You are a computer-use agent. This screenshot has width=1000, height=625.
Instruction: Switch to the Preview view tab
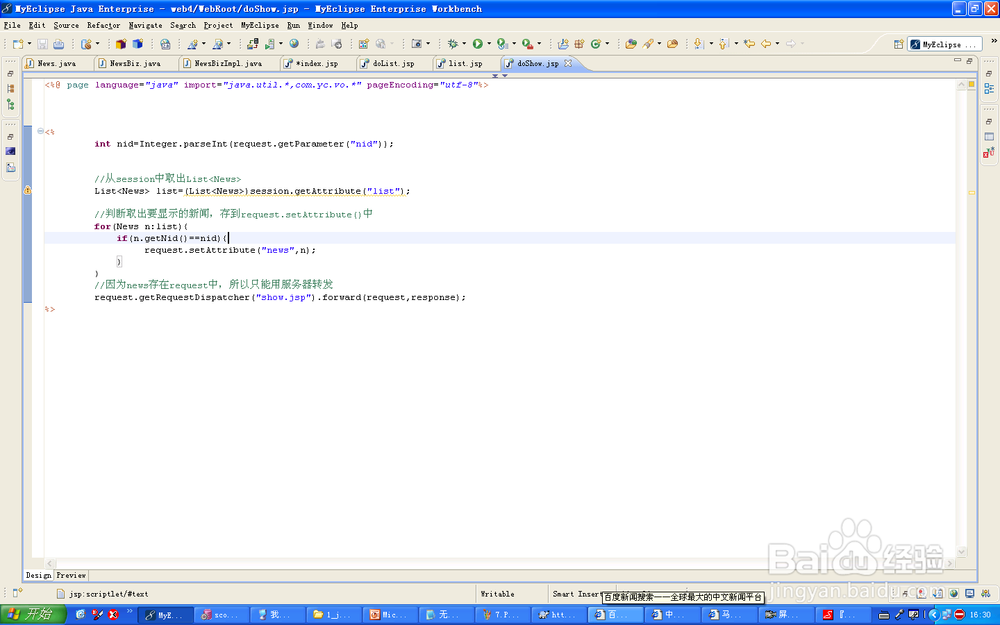pos(71,575)
